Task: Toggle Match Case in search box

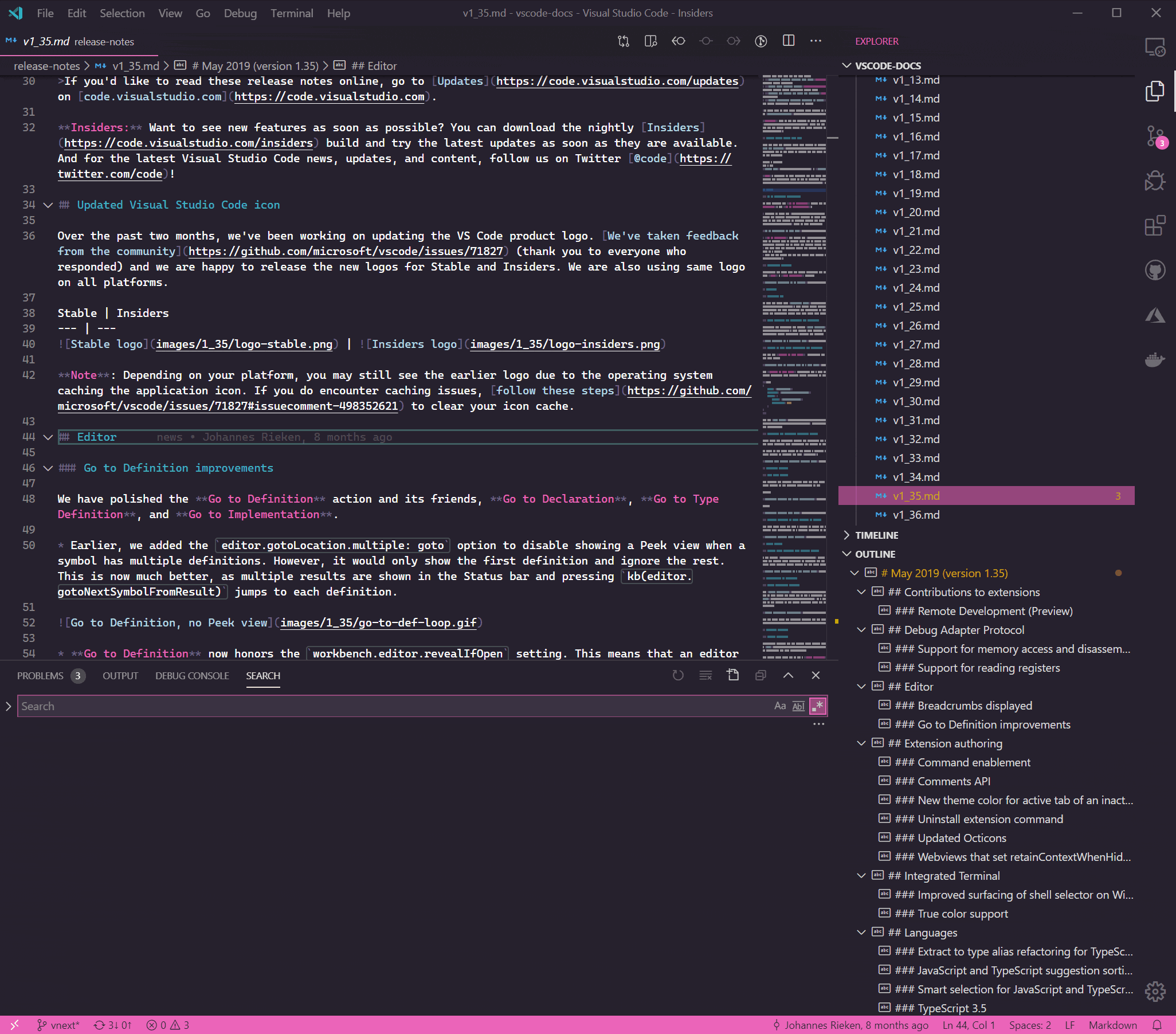Action: point(779,706)
